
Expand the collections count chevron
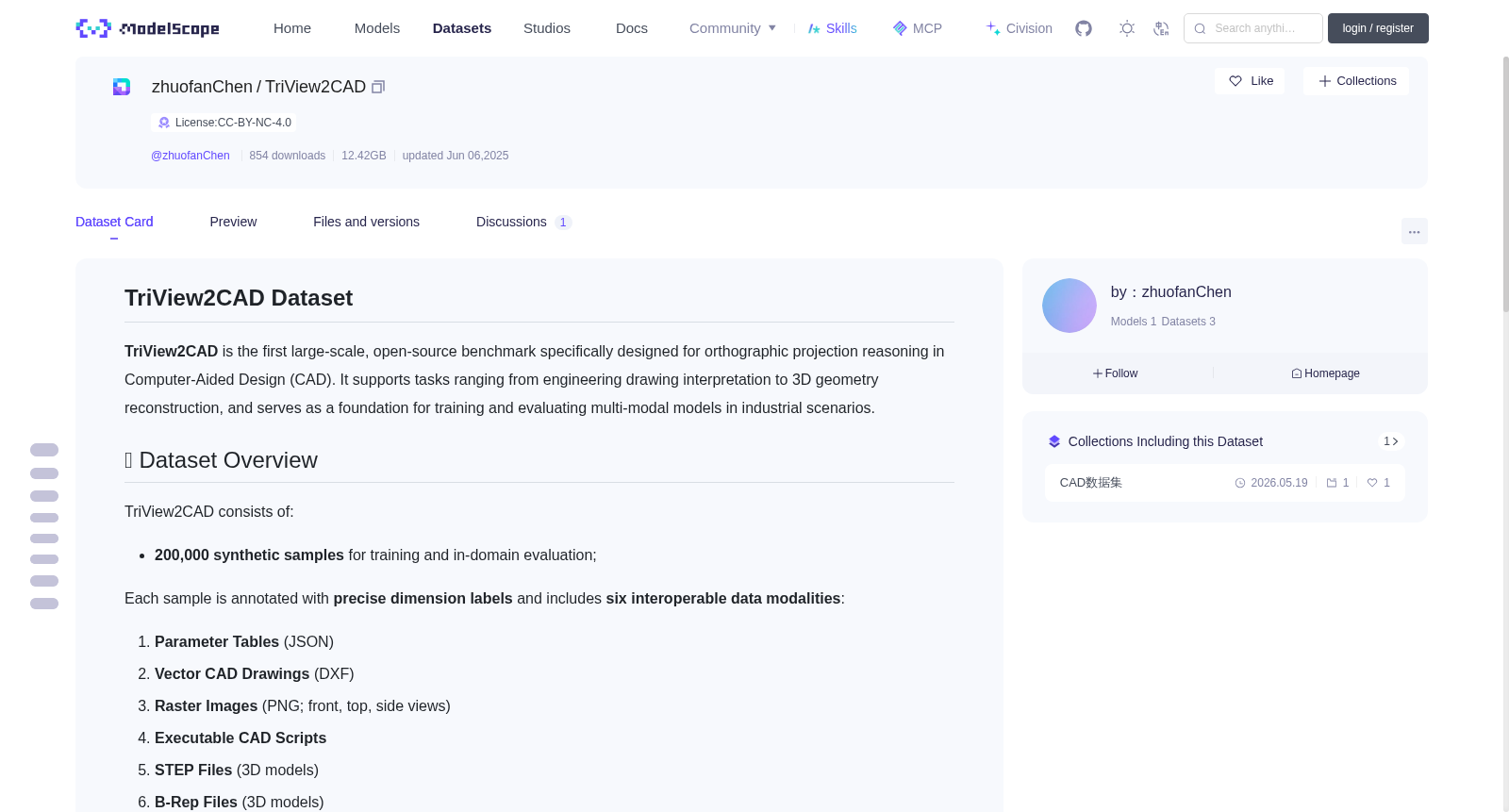(x=1391, y=441)
